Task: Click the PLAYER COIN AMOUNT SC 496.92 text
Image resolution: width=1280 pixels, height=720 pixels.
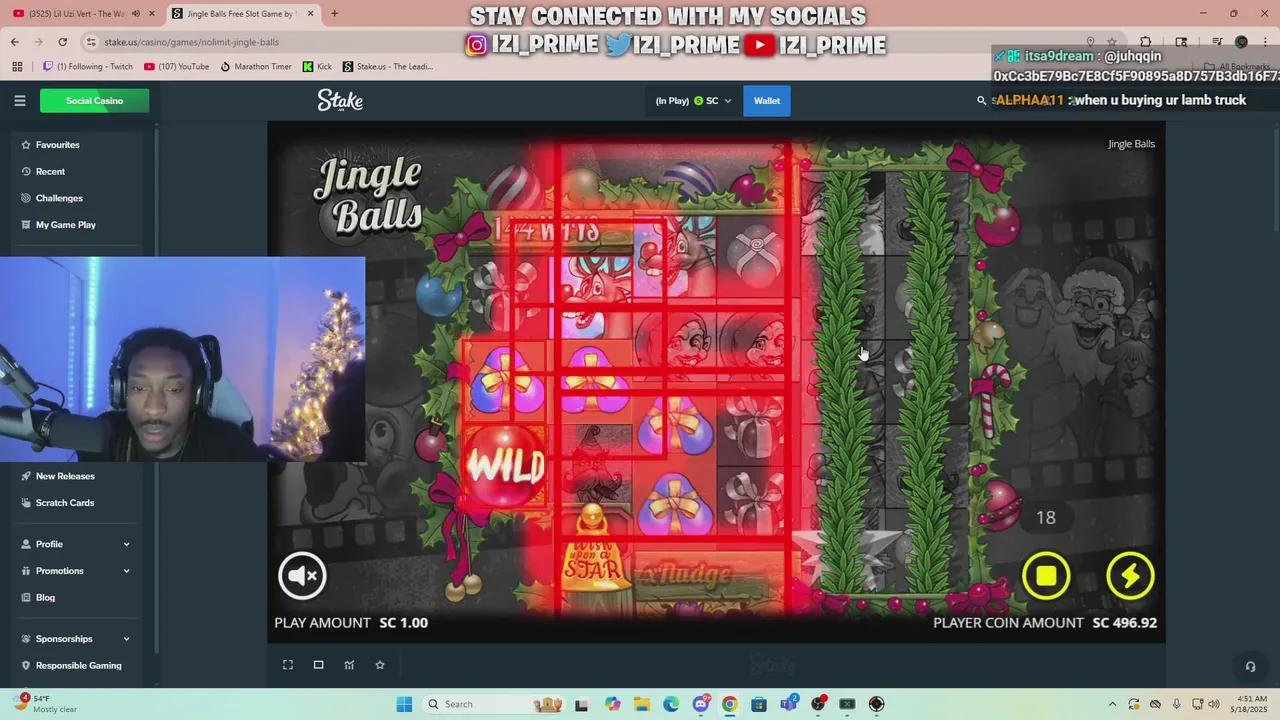Action: (x=1045, y=622)
